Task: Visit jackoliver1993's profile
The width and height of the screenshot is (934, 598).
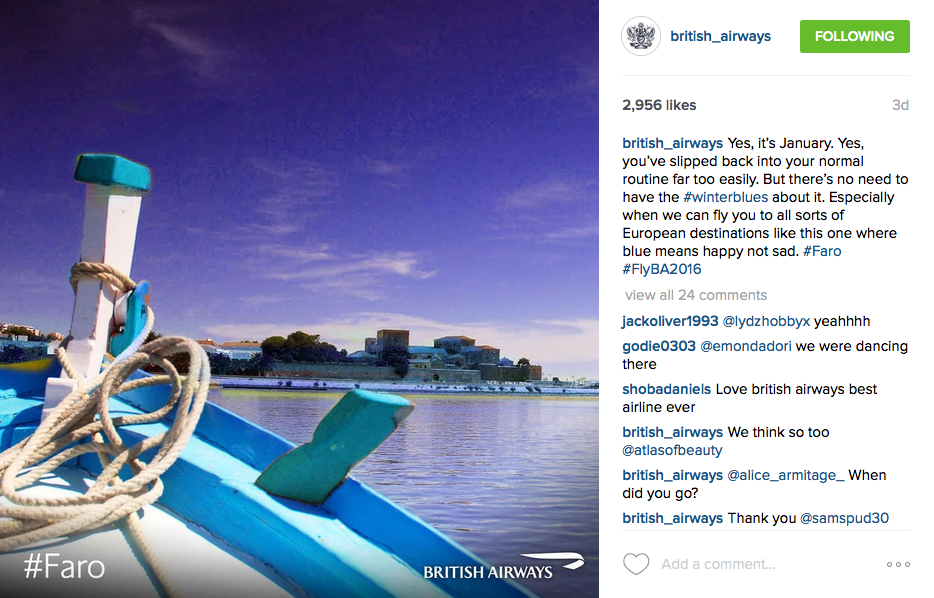Action: [x=670, y=322]
